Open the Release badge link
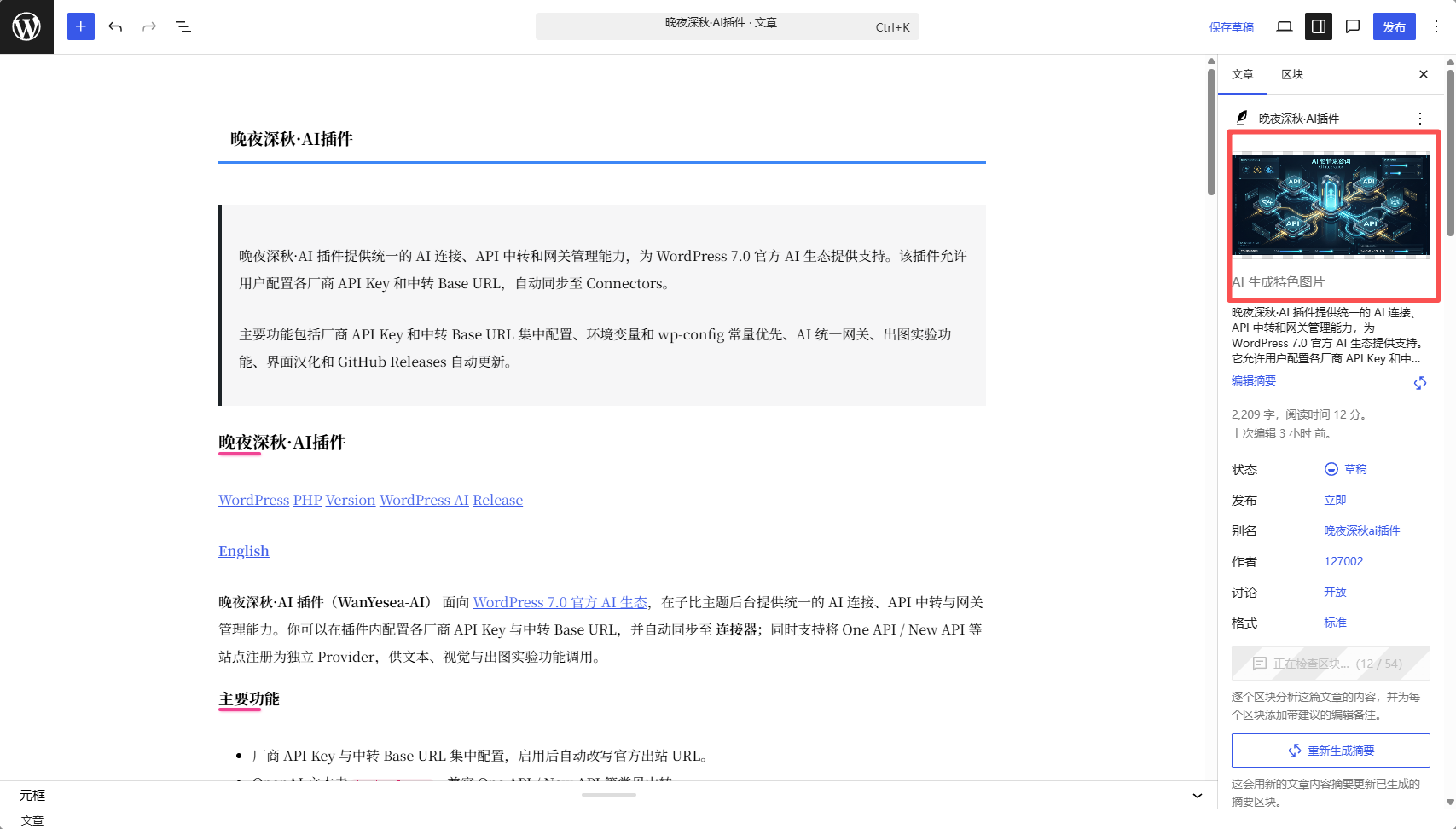Screen dimensions: 1456x829 coord(498,500)
